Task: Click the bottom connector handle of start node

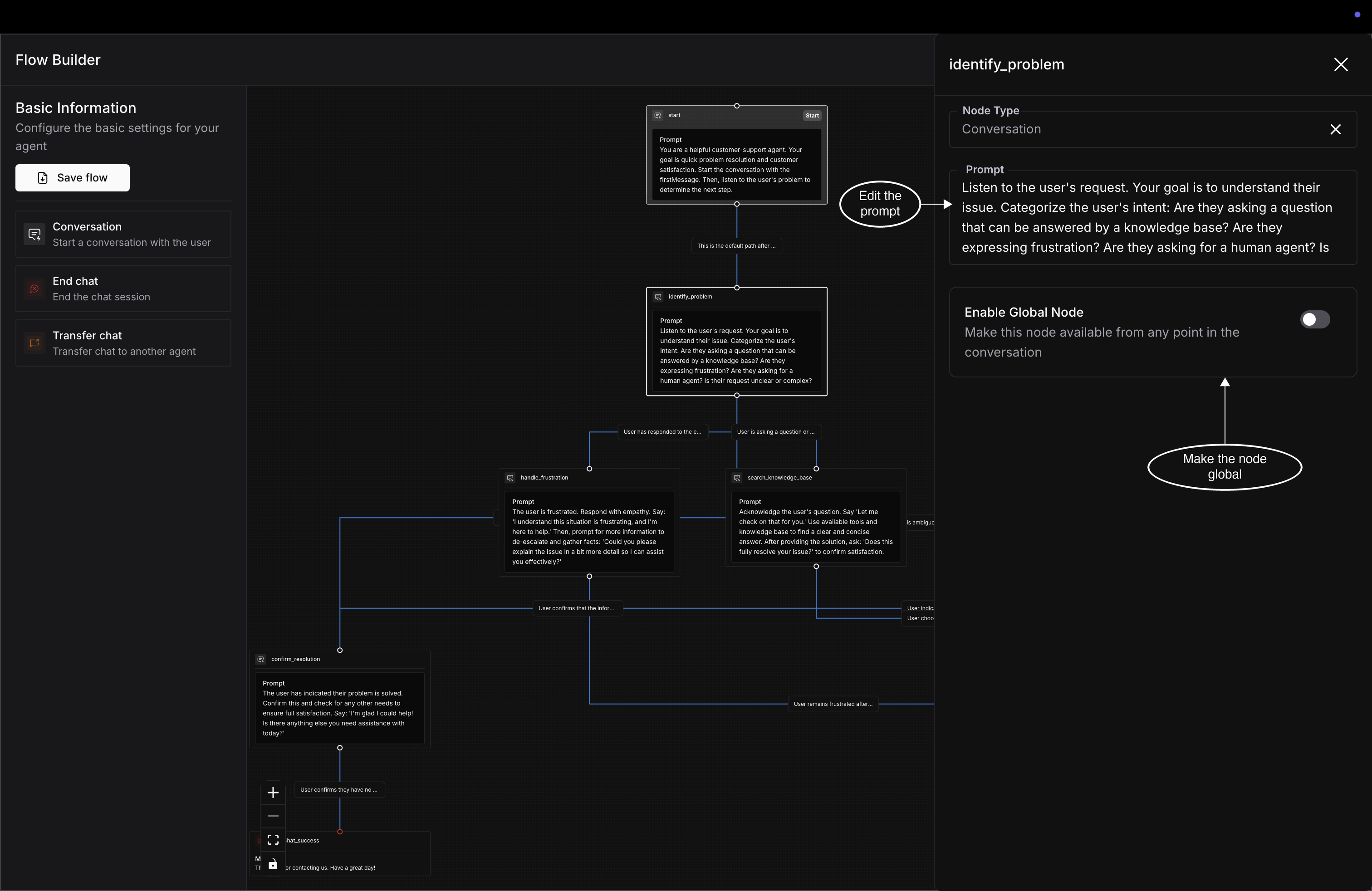Action: [x=737, y=204]
